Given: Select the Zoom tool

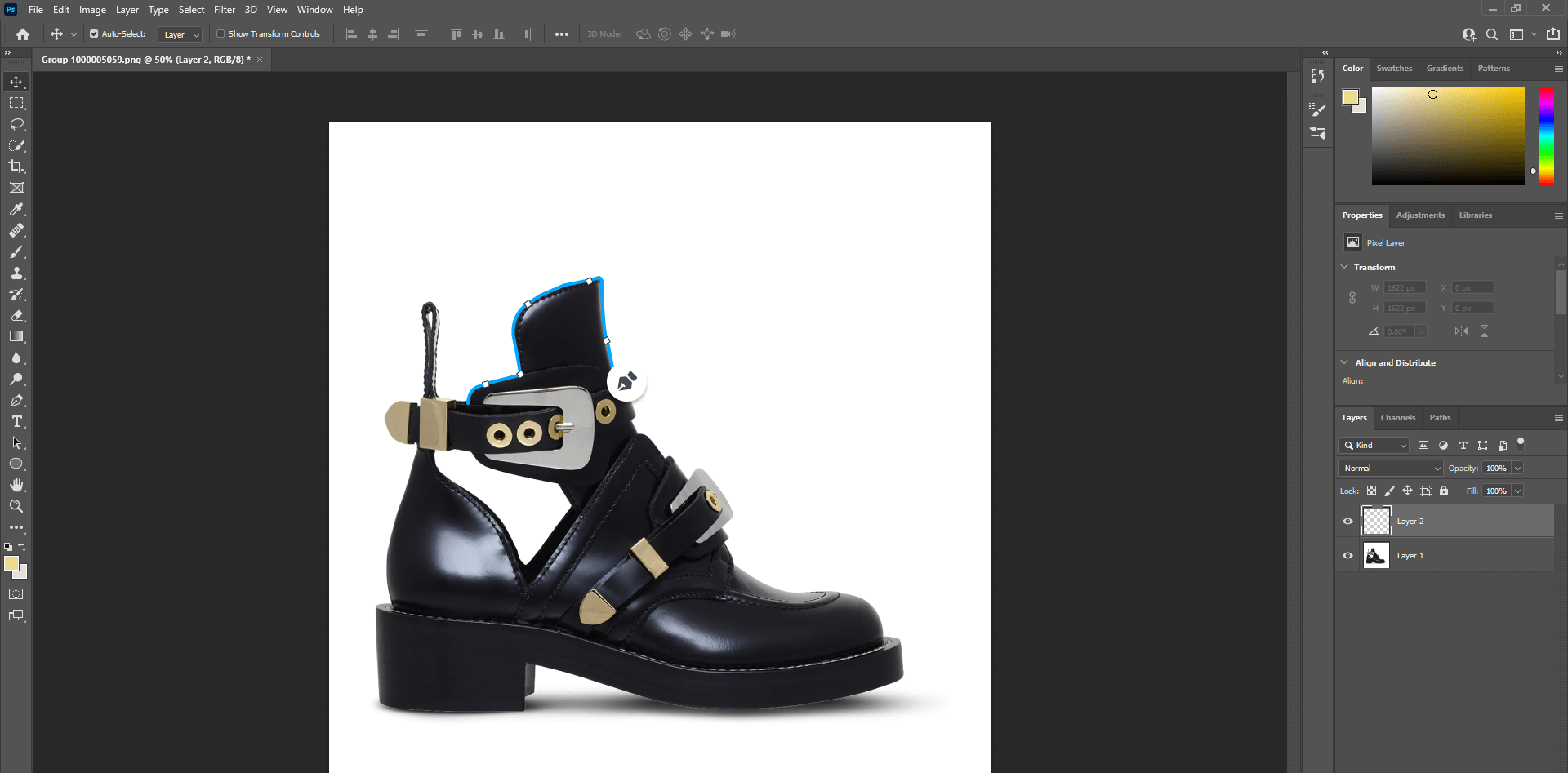Looking at the screenshot, I should (x=16, y=506).
